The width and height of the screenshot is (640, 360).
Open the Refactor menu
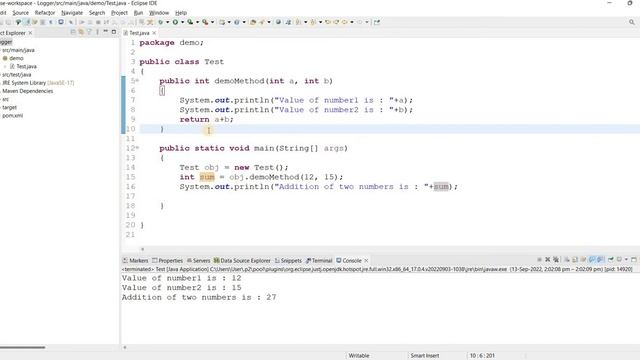45,13
